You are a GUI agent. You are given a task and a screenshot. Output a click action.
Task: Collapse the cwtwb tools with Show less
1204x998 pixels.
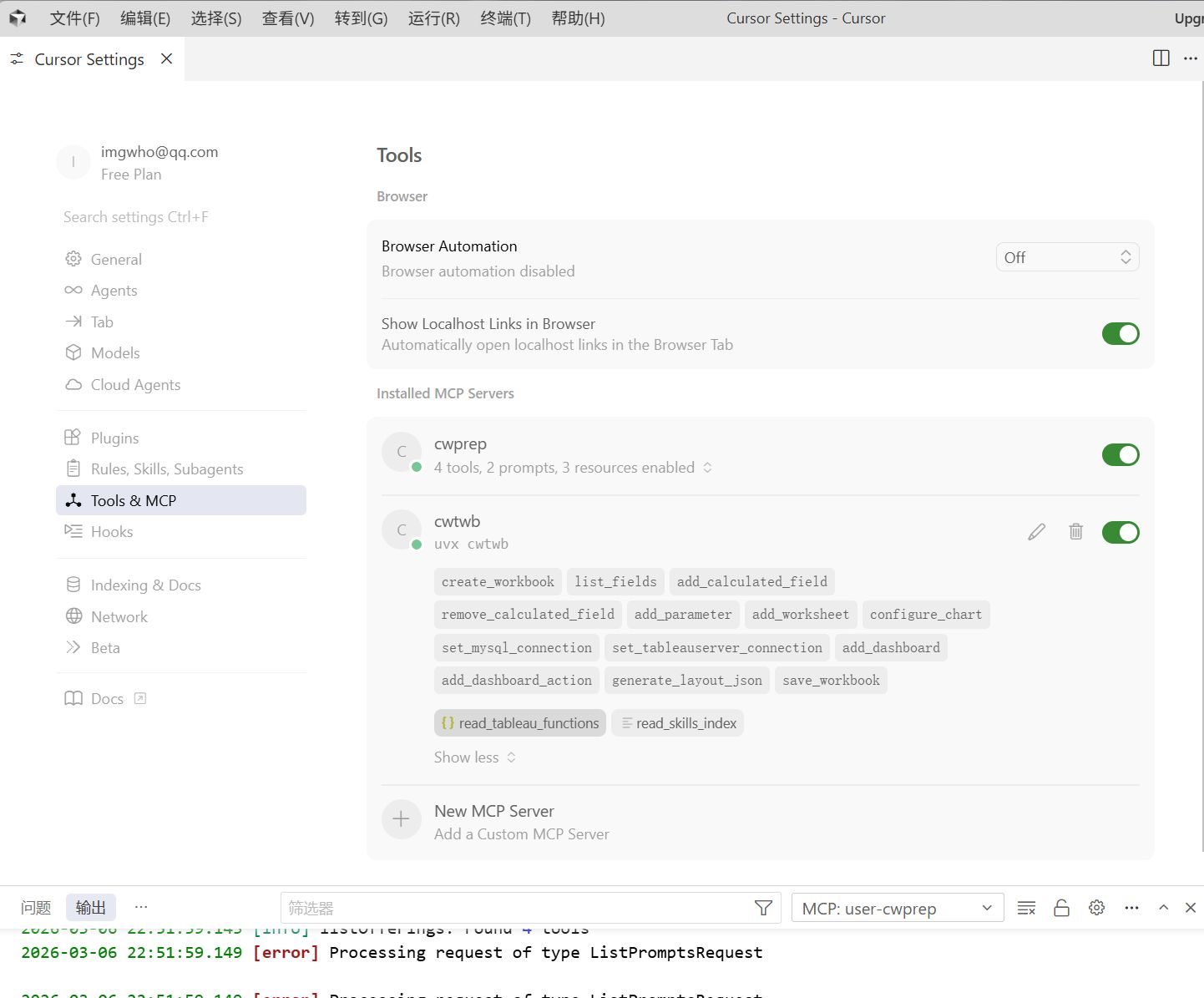[x=475, y=757]
